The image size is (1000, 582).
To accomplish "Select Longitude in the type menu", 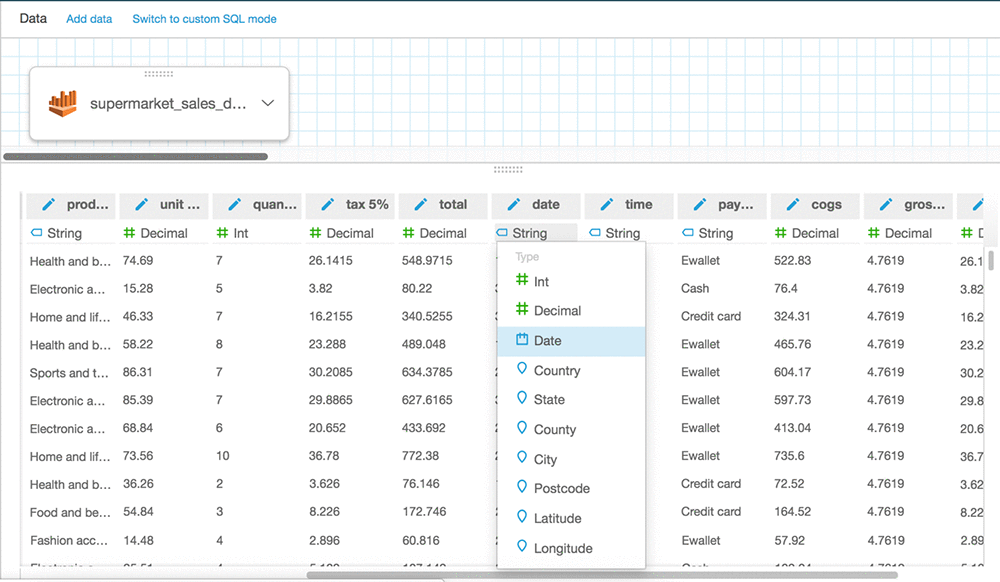I will coord(571,548).
